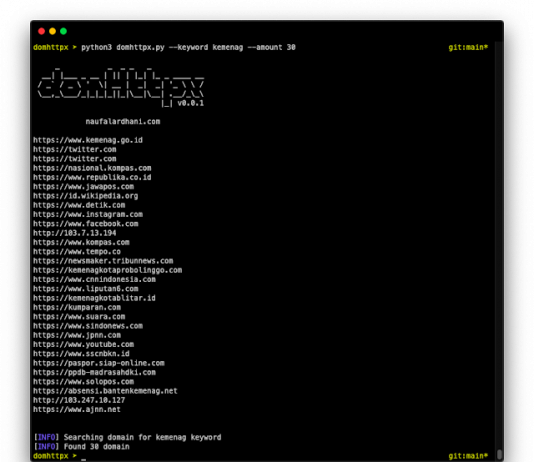Screen dimensions: 534x462
Task: Select the http://103.7.13.194 line
Action: (x=75, y=233)
